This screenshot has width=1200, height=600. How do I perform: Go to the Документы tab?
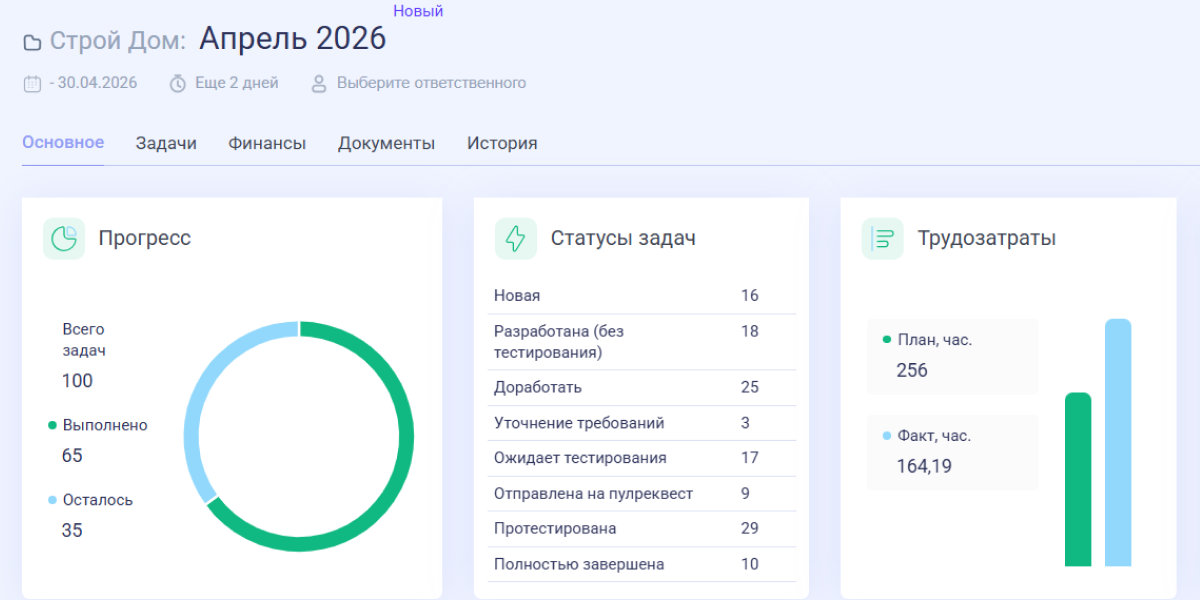386,143
